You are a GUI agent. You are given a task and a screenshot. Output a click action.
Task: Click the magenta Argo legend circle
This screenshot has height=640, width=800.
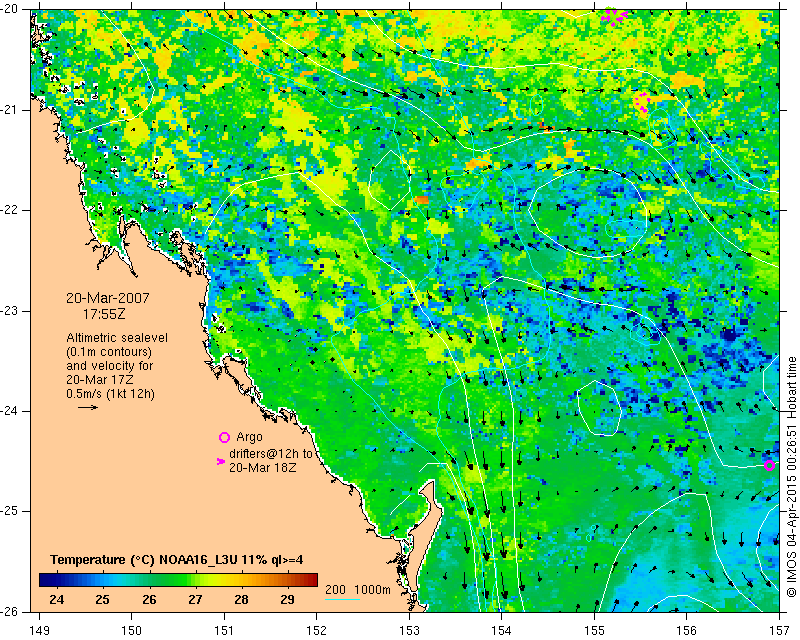pos(224,437)
